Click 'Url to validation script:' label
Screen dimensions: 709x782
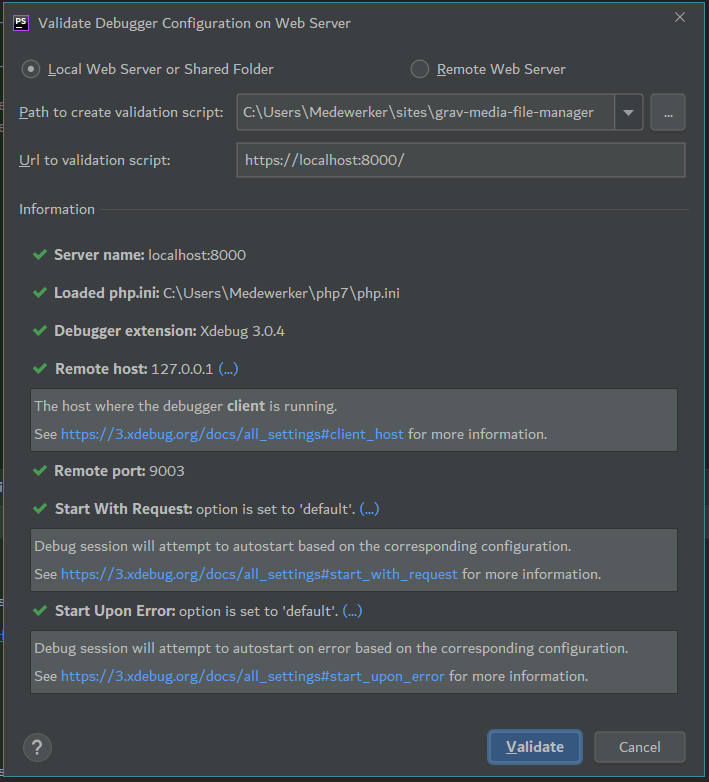(95, 160)
